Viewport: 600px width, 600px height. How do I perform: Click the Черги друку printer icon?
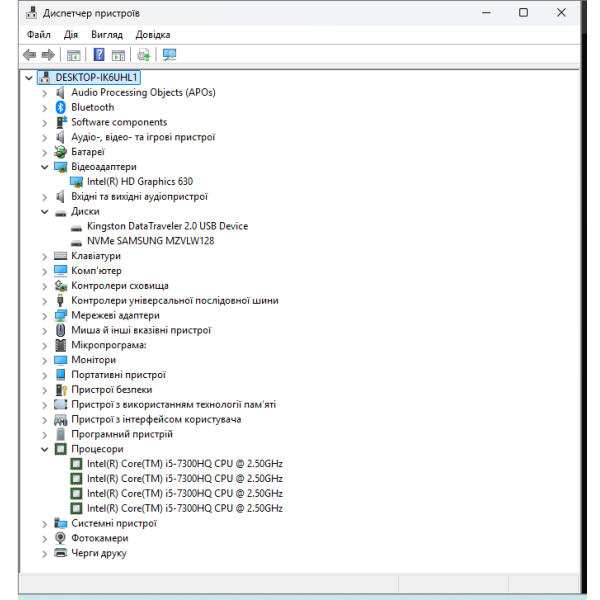[60, 553]
